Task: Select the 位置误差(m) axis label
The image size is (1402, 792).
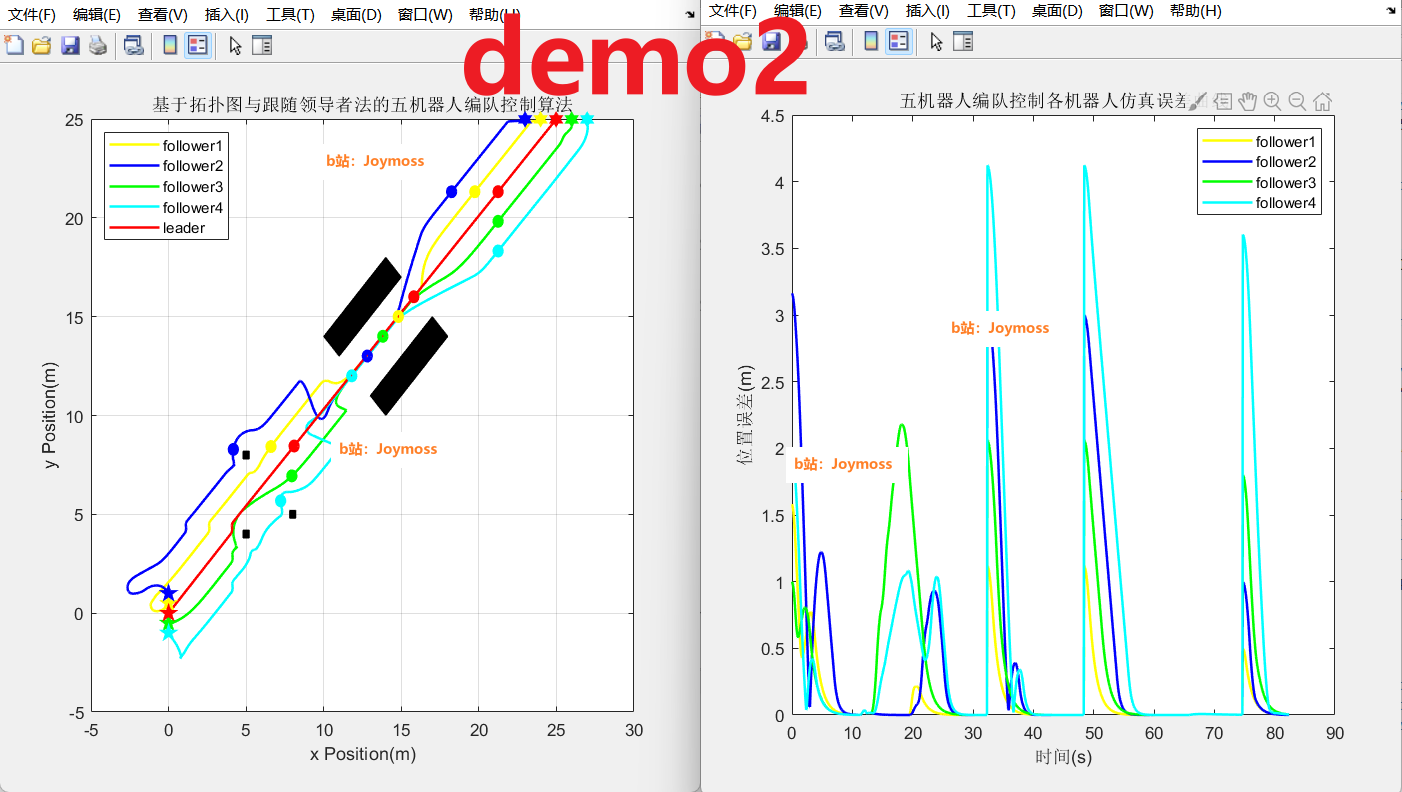Action: [x=745, y=415]
